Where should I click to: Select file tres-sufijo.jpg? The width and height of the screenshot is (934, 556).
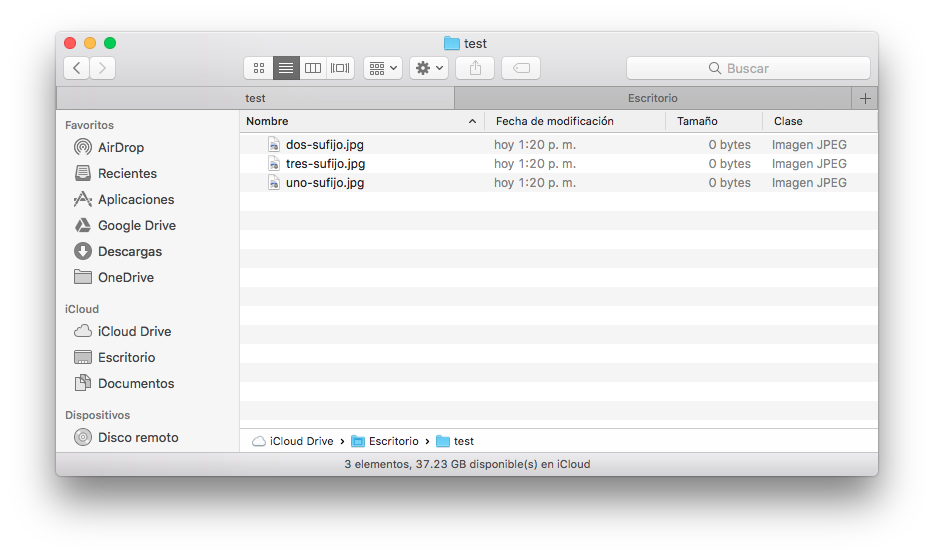[325, 163]
